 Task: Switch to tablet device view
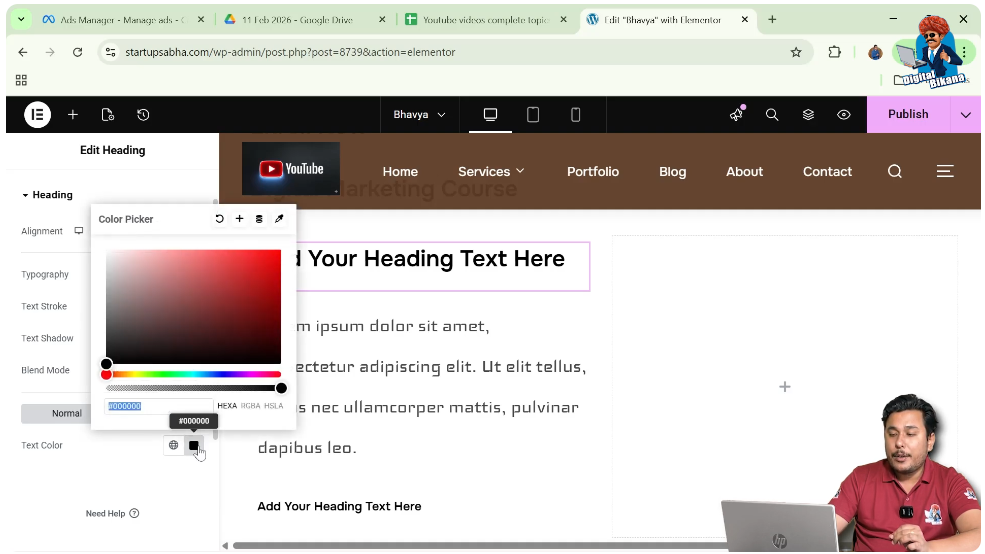point(533,114)
